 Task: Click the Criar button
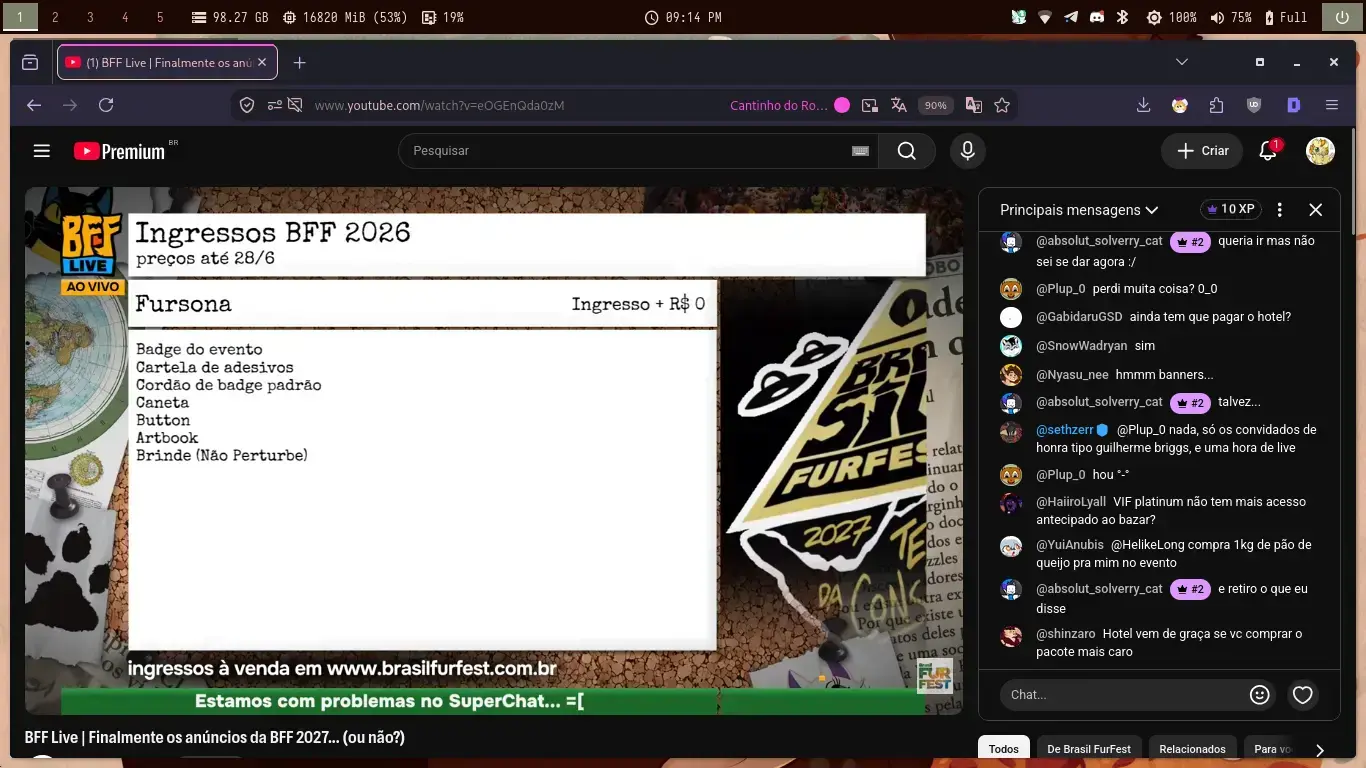point(1202,151)
